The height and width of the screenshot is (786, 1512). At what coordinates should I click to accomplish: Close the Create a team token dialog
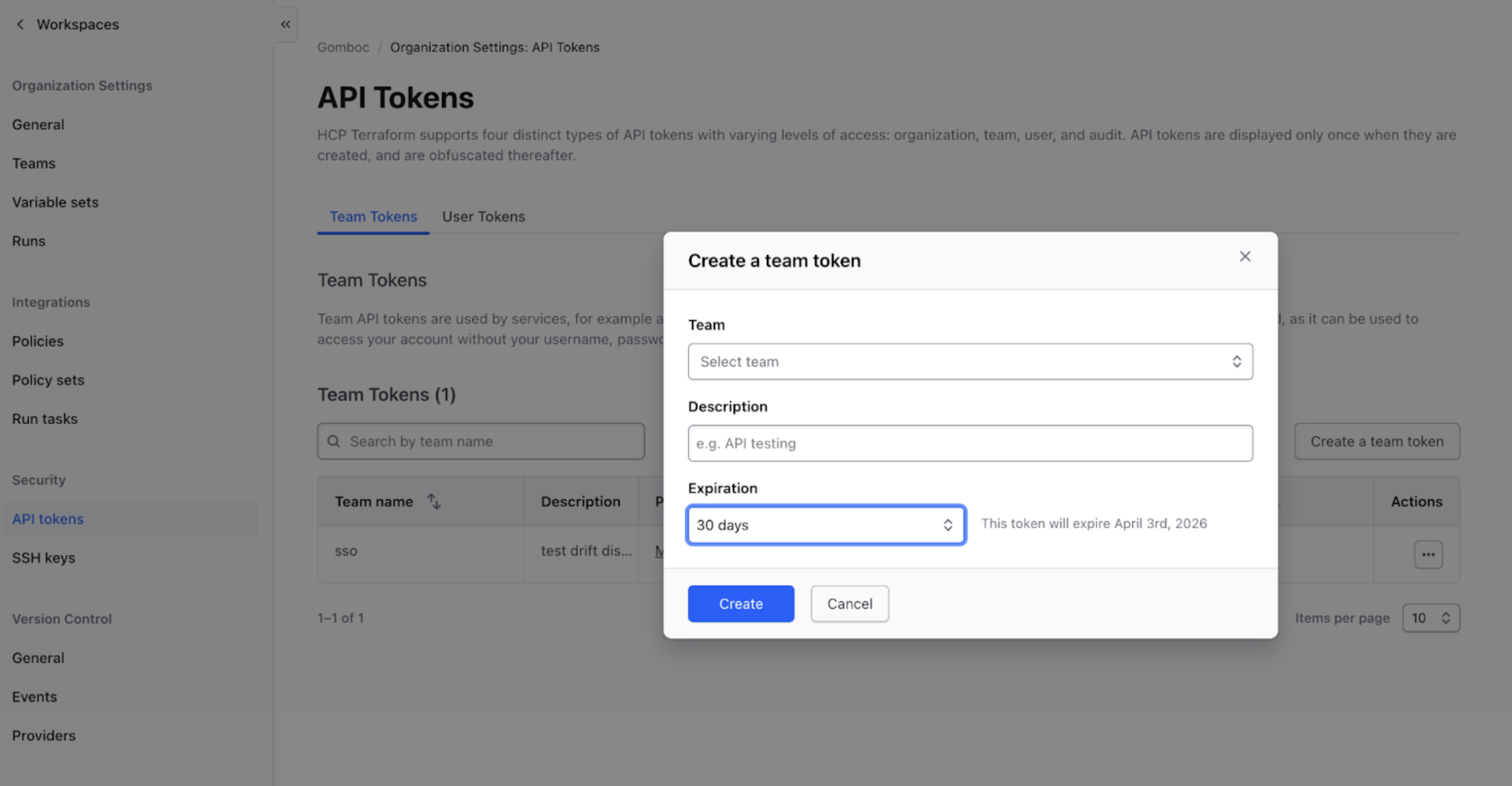point(1245,257)
